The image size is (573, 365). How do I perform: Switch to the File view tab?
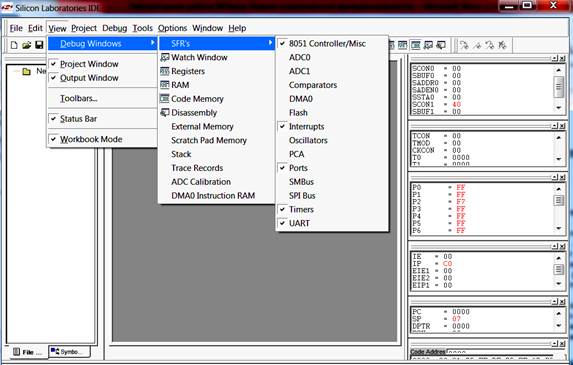[x=28, y=352]
